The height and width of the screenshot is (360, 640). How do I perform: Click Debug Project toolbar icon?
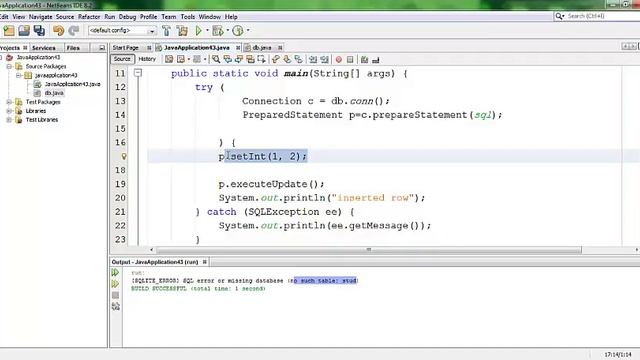click(218, 31)
